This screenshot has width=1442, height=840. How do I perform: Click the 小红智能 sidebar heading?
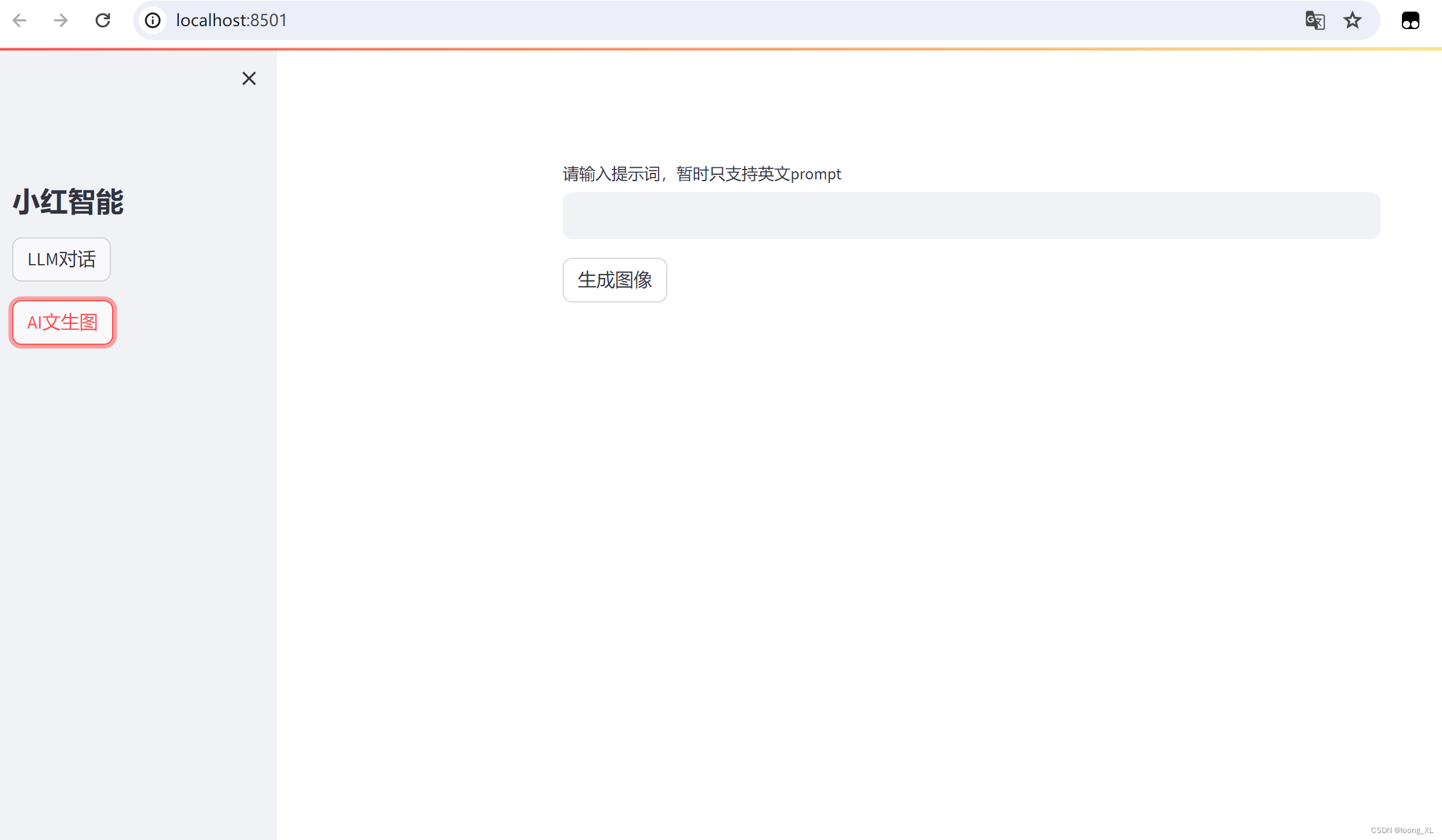69,202
